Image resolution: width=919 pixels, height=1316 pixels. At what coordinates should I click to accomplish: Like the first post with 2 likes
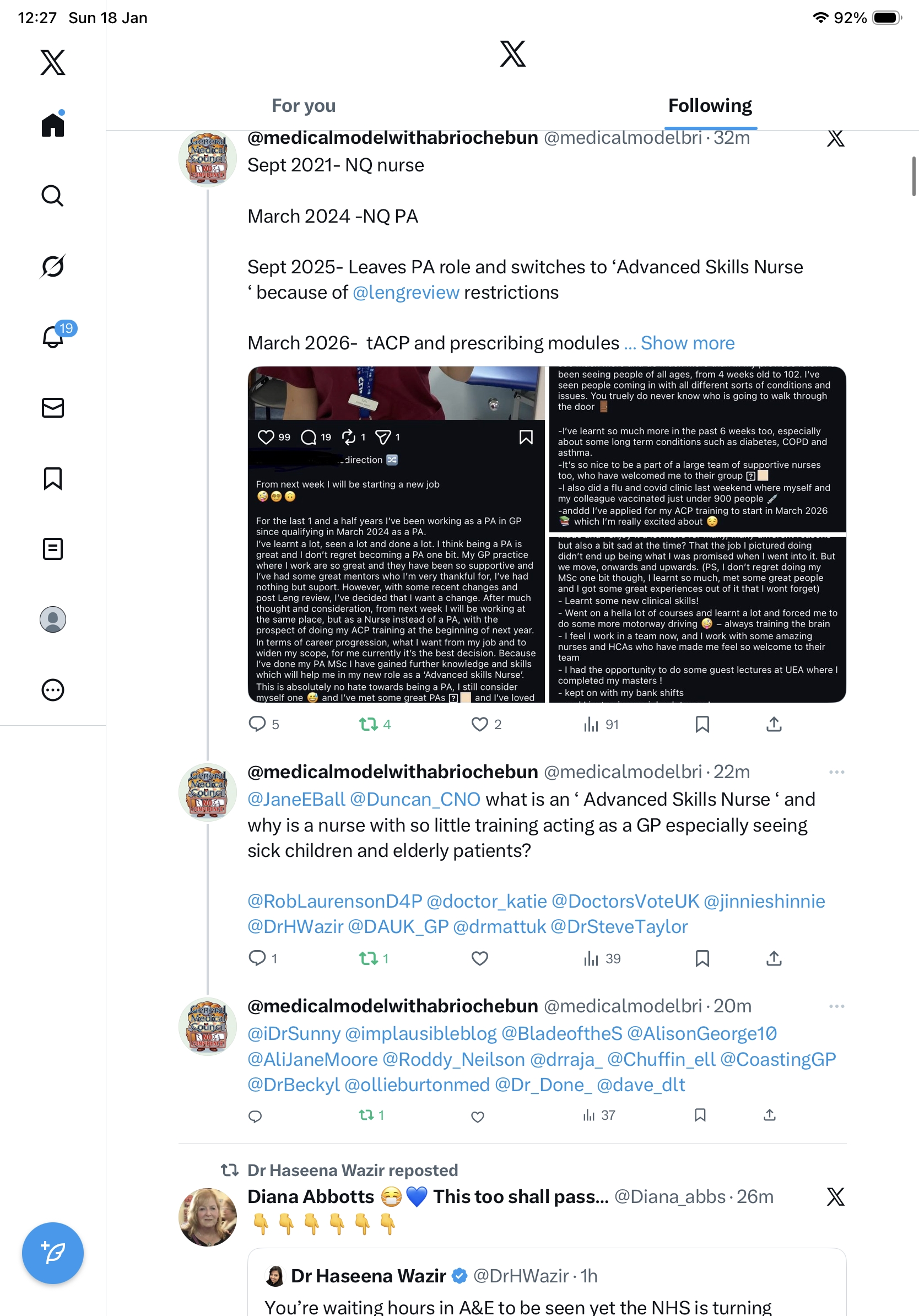[486, 725]
